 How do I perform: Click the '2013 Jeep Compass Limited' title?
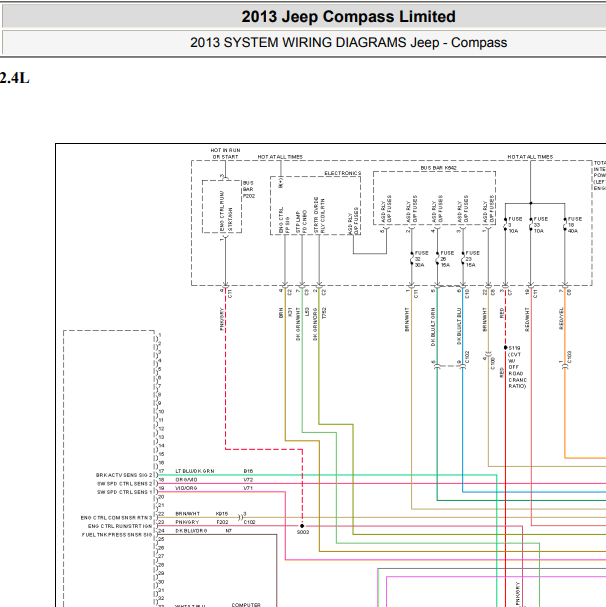348,17
